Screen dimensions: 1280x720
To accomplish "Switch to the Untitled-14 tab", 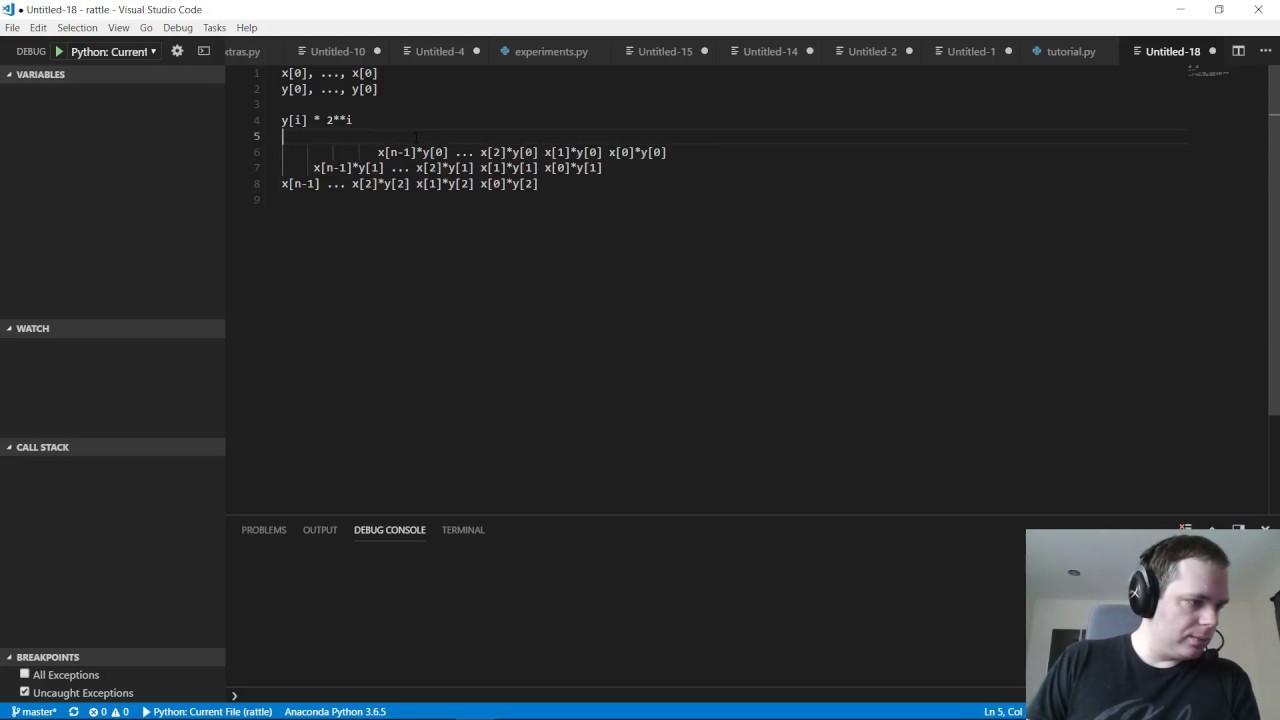I will click(x=770, y=51).
